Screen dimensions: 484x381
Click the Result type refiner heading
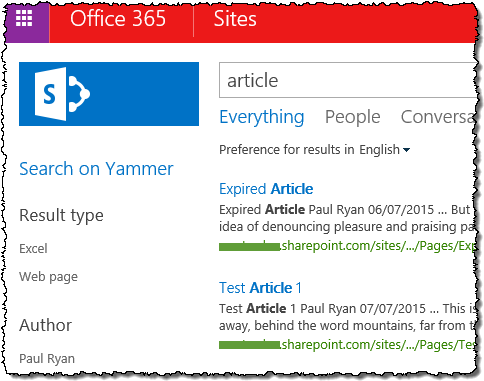coord(61,215)
